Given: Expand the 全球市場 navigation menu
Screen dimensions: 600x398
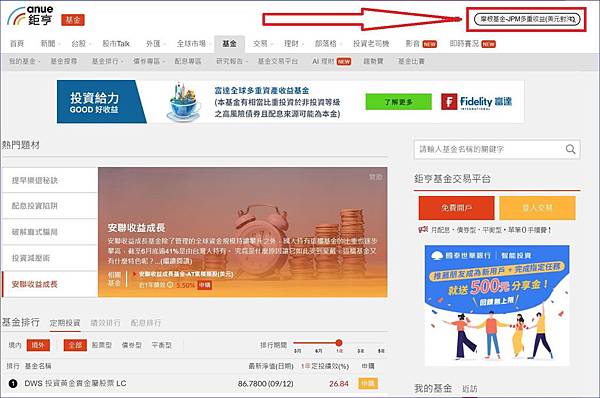Looking at the screenshot, I should [194, 44].
